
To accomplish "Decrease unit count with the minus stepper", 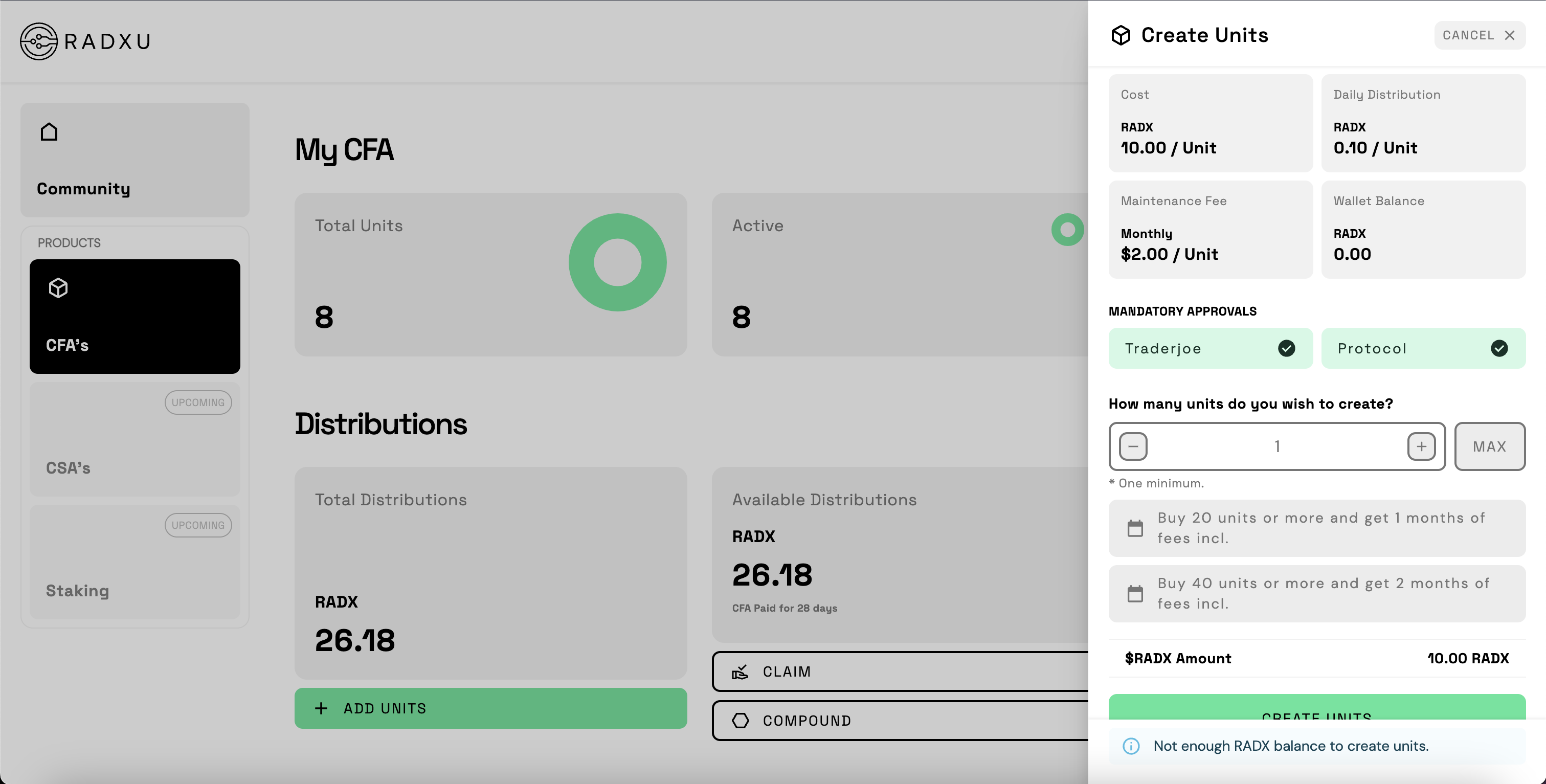I will click(1132, 446).
